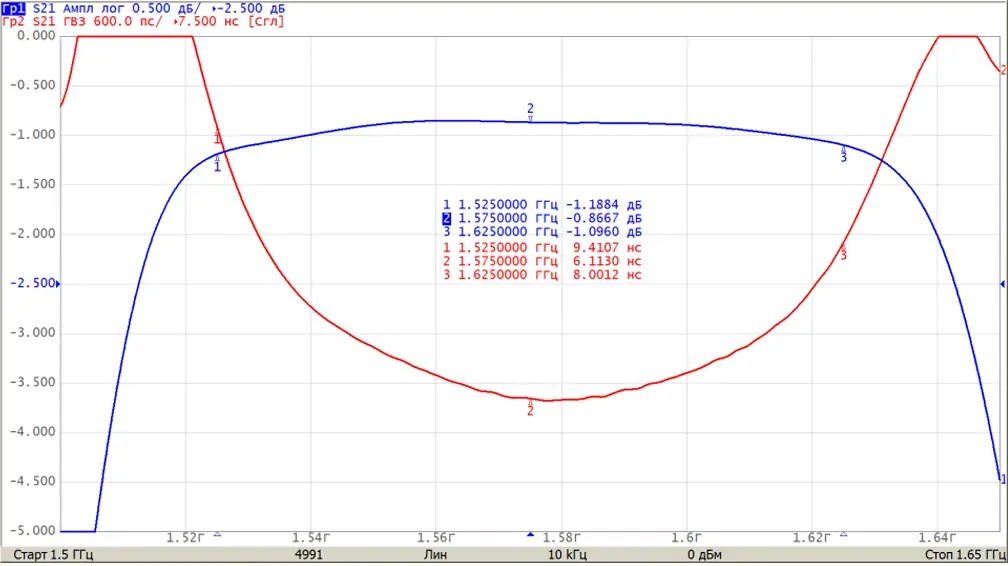Select the marker 1 row, -1.1884 дБ
This screenshot has height=566, width=1008.
pyautogui.click(x=542, y=205)
